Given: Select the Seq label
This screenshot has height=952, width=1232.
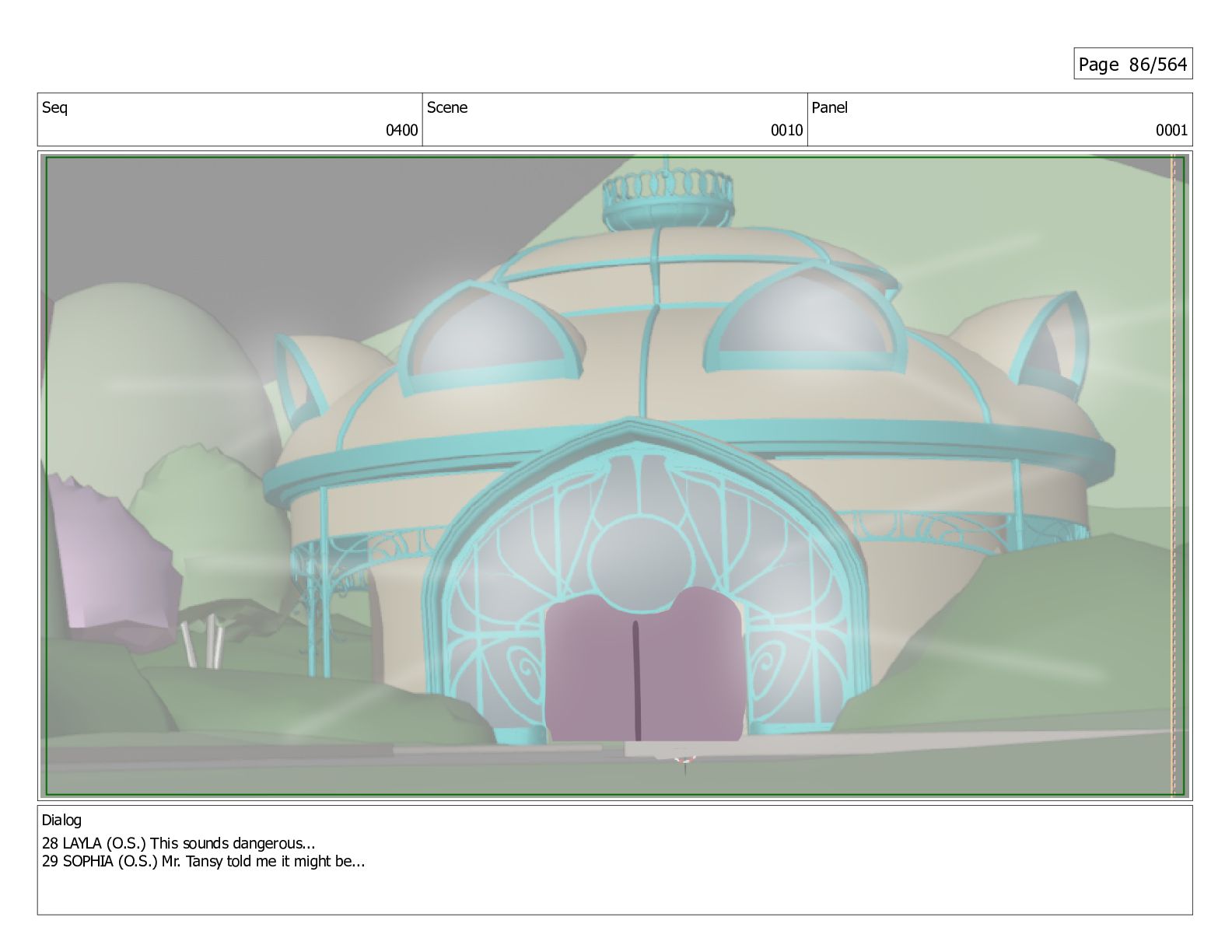Looking at the screenshot, I should [x=54, y=108].
